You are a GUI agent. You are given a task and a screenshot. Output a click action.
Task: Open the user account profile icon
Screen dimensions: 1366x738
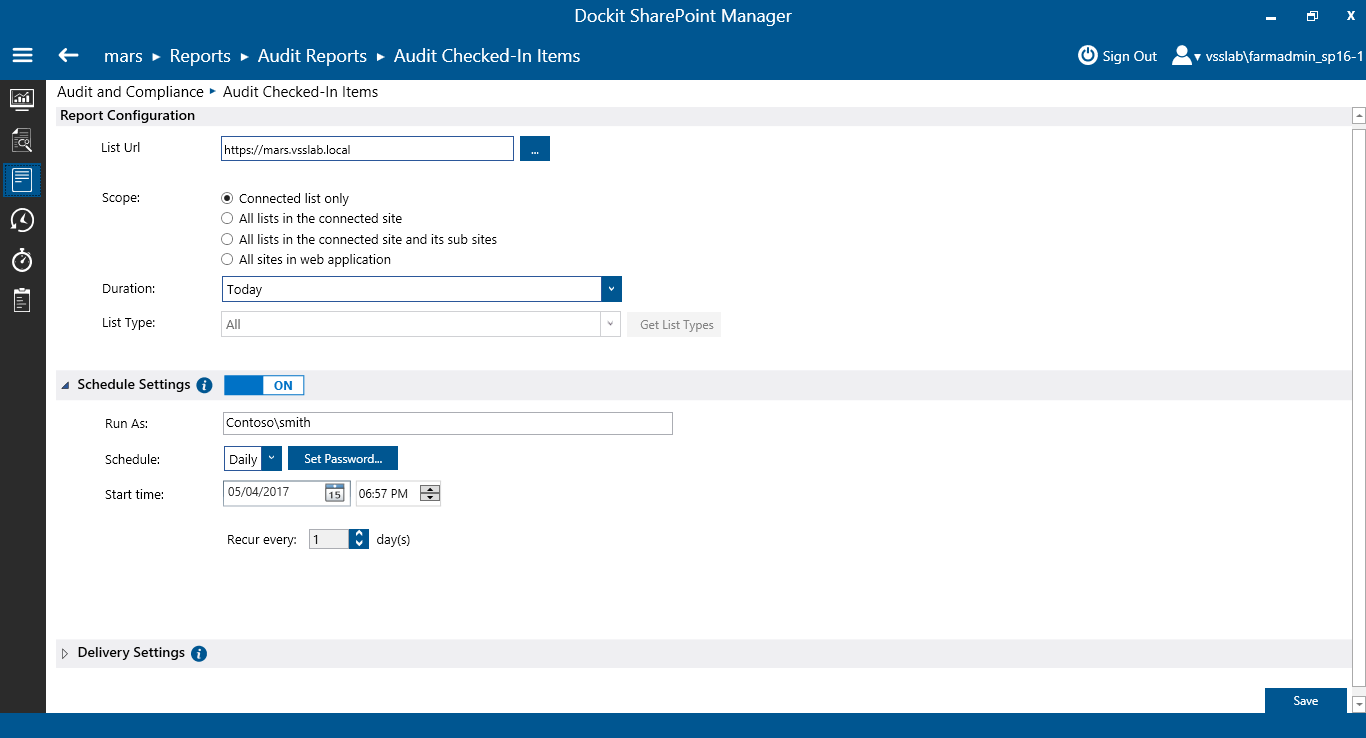click(1182, 55)
